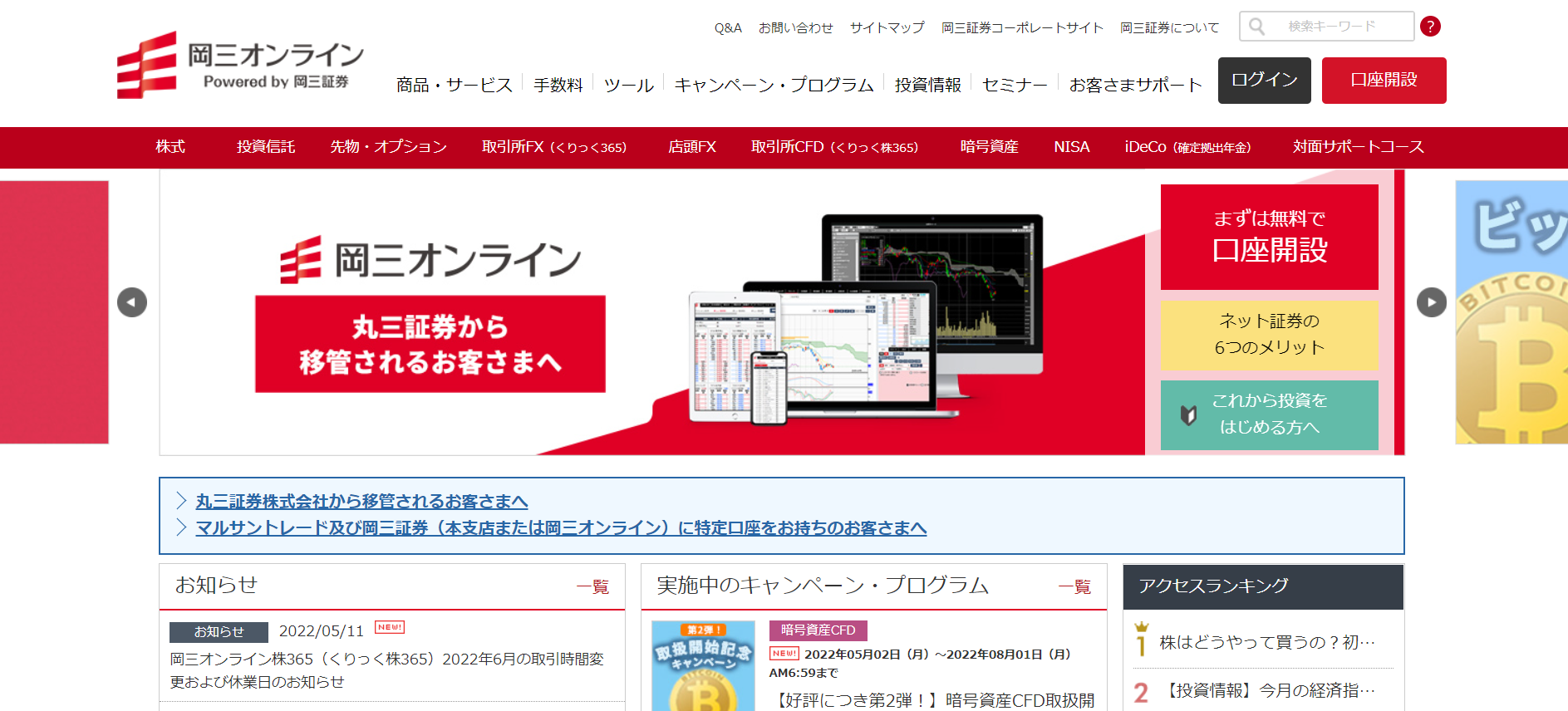Click the red question mark help icon
This screenshot has width=1568, height=711.
click(x=1430, y=27)
